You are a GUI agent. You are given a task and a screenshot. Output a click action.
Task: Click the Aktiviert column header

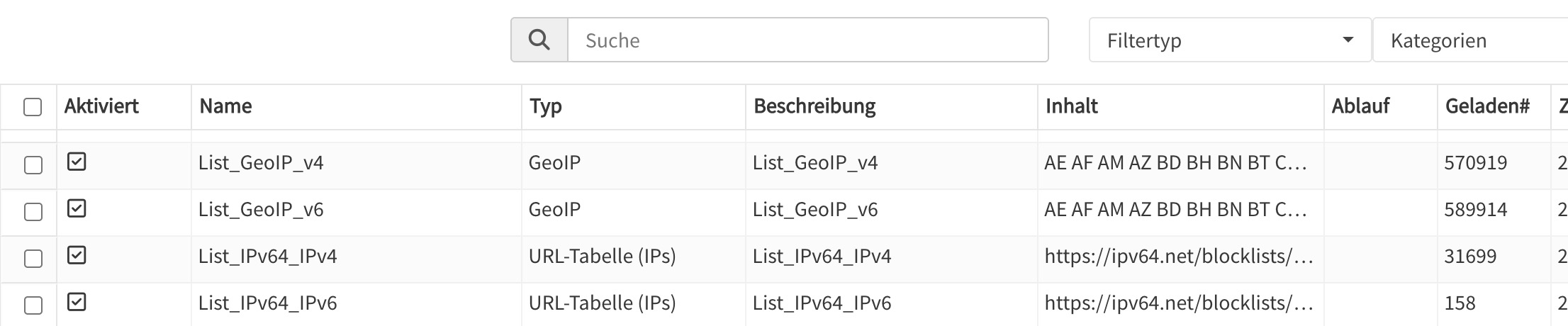click(x=101, y=106)
